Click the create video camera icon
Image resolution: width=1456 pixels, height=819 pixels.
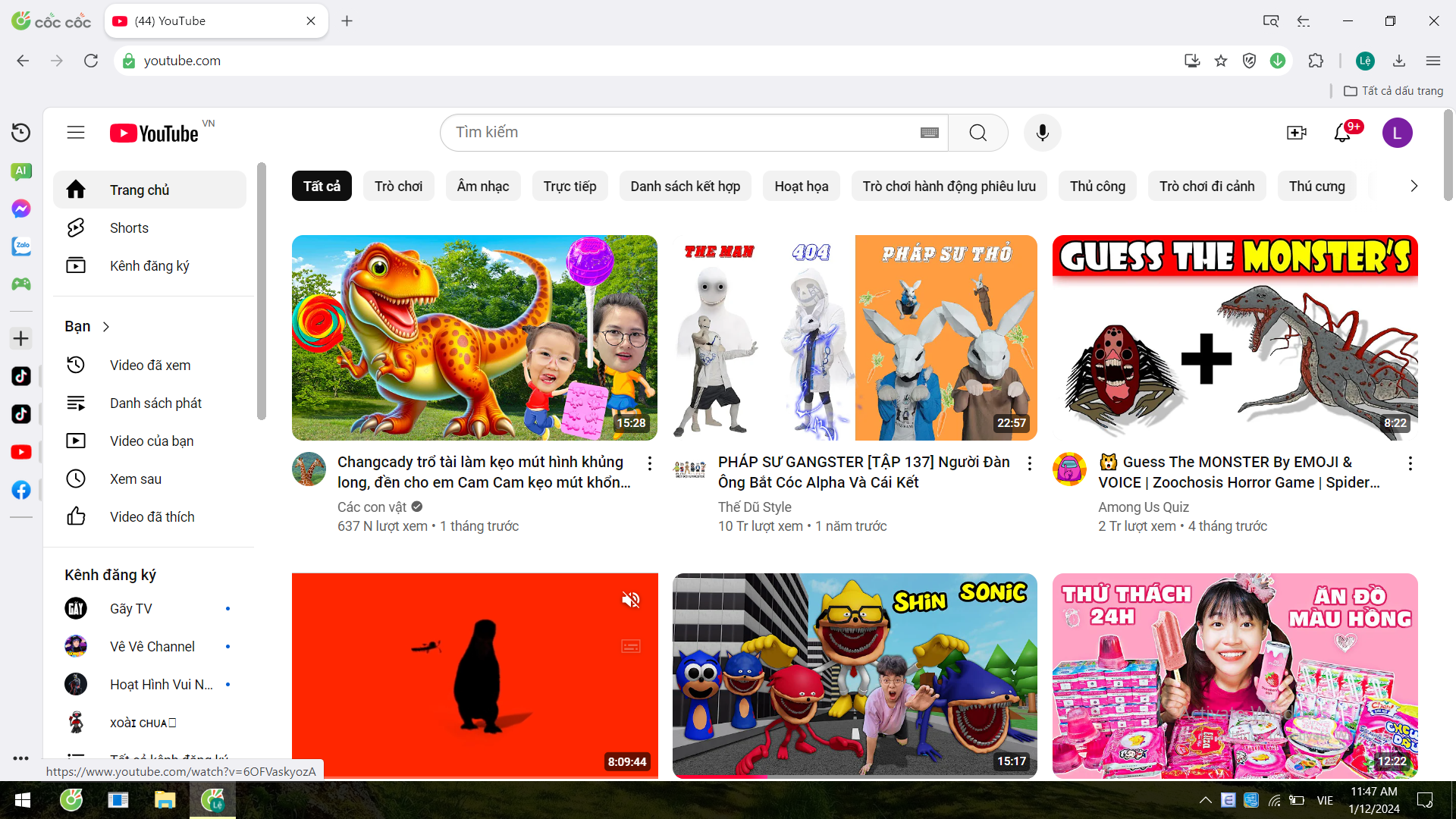pyautogui.click(x=1297, y=133)
